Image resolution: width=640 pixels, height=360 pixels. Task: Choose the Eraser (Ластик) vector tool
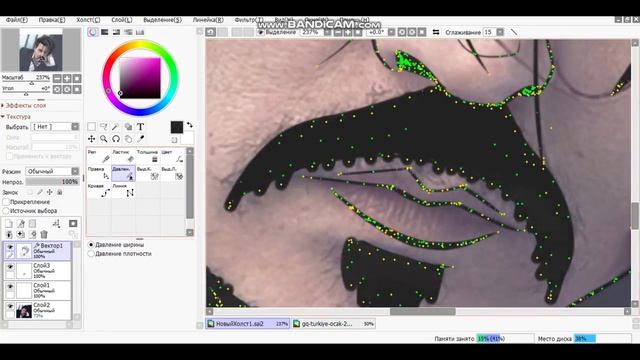point(123,156)
